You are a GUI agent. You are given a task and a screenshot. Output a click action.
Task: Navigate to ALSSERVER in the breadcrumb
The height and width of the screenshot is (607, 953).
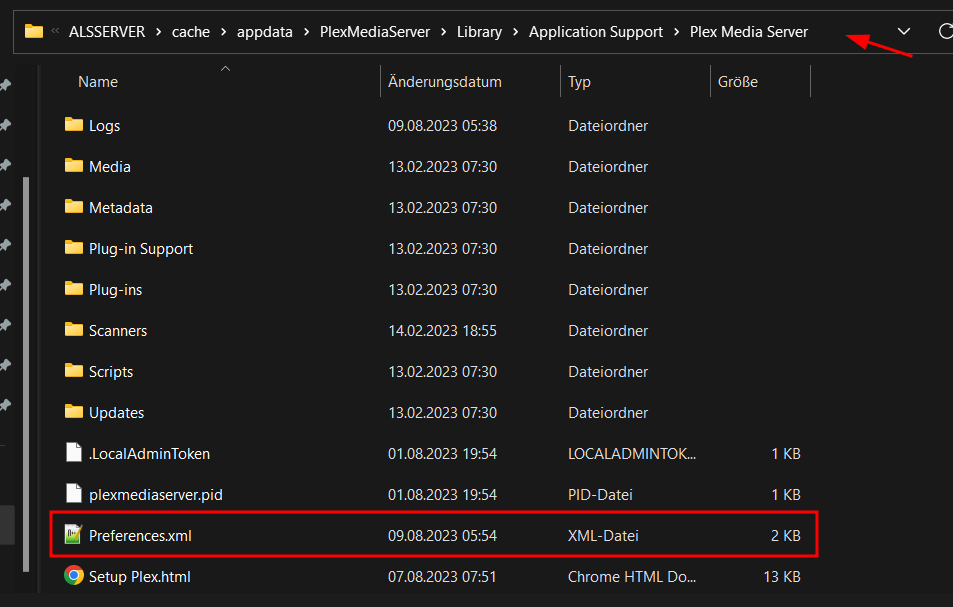click(107, 32)
